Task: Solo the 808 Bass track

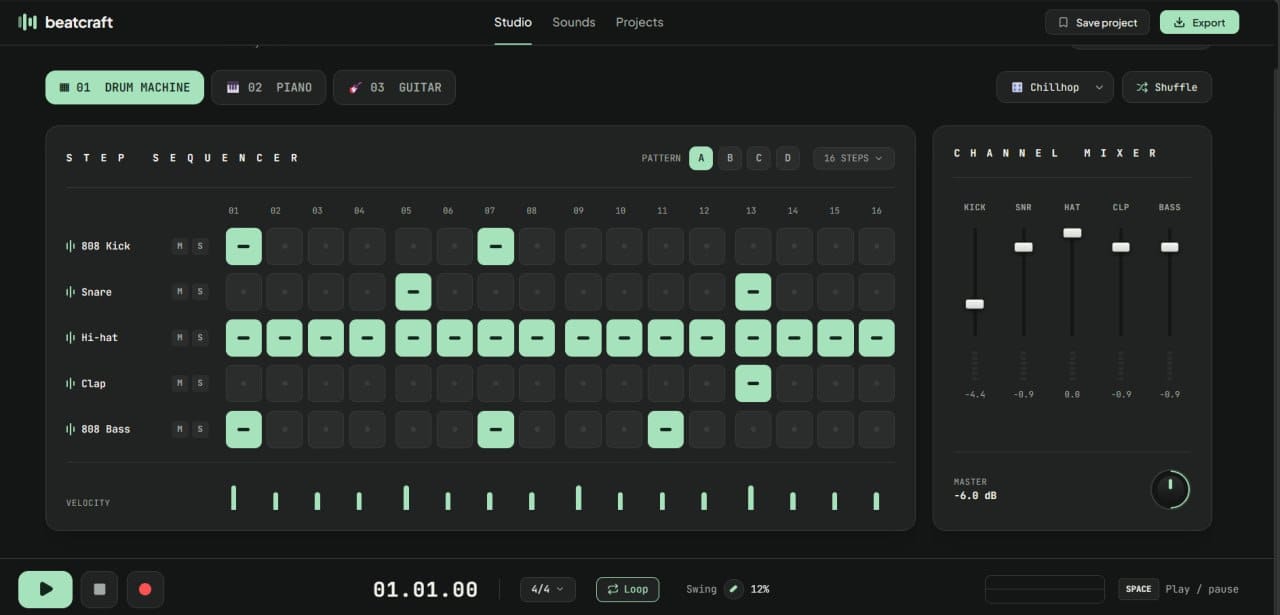Action: pyautogui.click(x=200, y=429)
